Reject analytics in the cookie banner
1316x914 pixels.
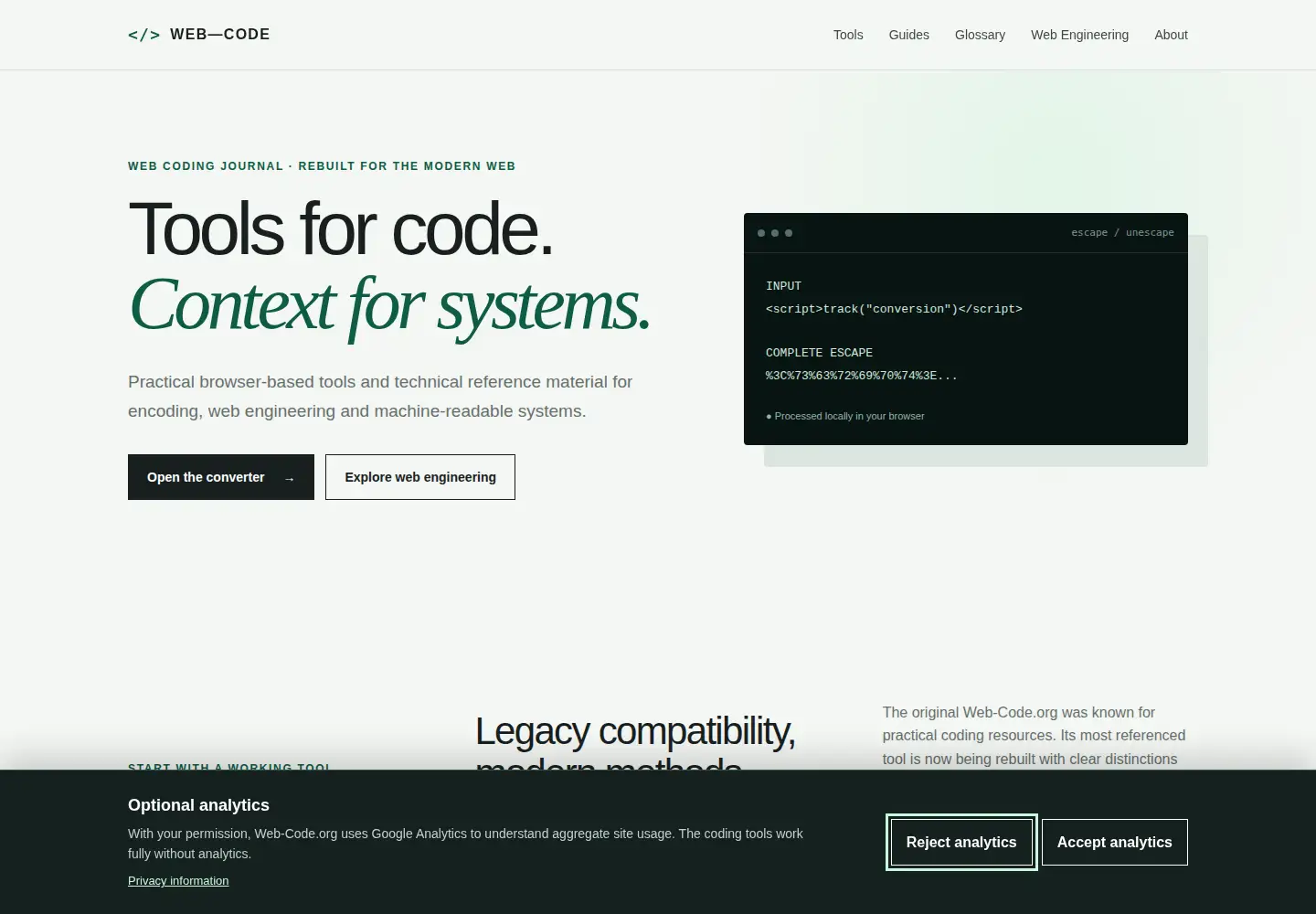click(x=961, y=842)
